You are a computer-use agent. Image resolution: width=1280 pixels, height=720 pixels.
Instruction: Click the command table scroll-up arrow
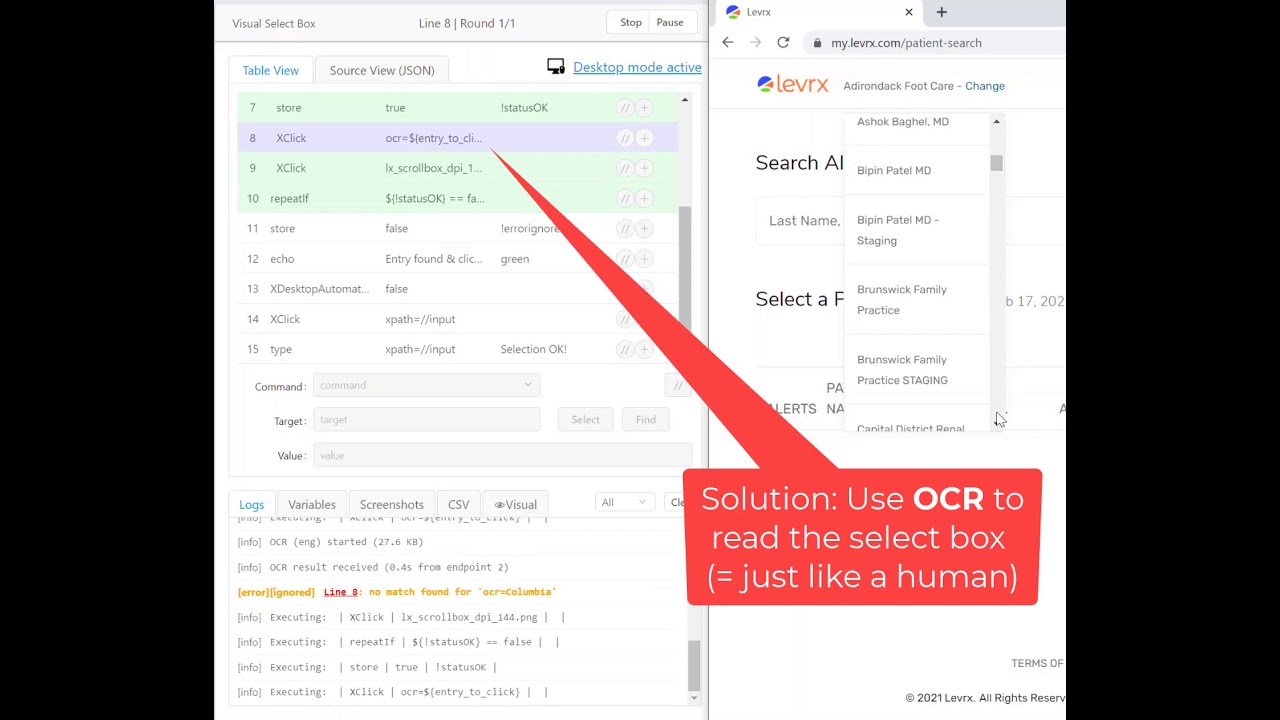pyautogui.click(x=685, y=100)
